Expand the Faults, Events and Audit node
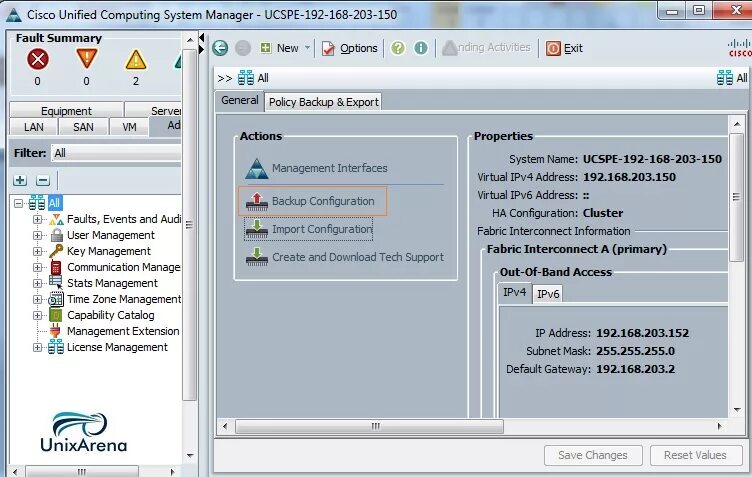This screenshot has height=477, width=752. coord(37,220)
